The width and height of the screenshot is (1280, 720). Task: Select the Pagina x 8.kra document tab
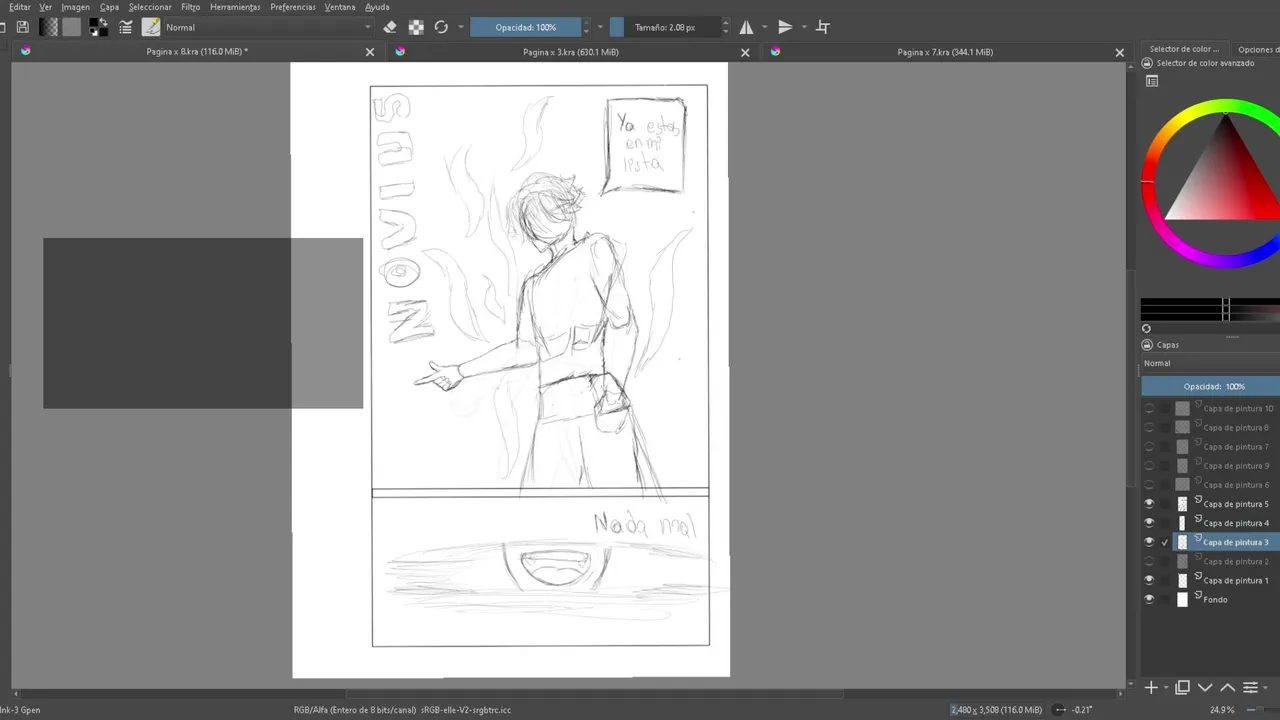(196, 52)
